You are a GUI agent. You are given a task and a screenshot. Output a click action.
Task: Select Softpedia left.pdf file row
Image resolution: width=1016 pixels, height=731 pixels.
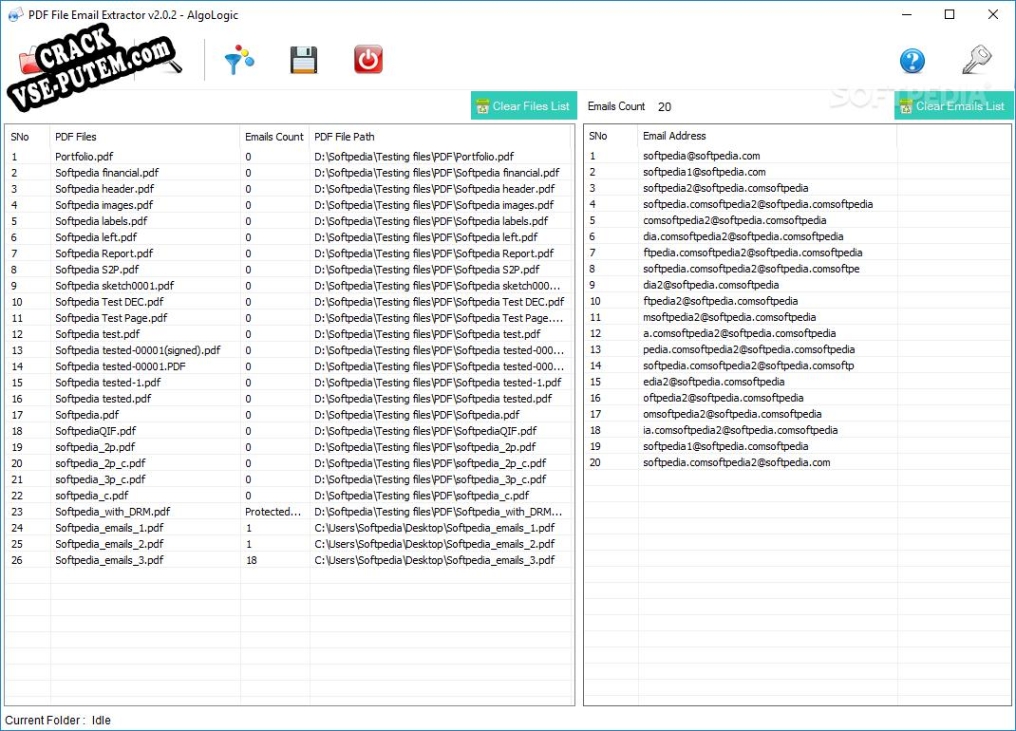(x=289, y=237)
